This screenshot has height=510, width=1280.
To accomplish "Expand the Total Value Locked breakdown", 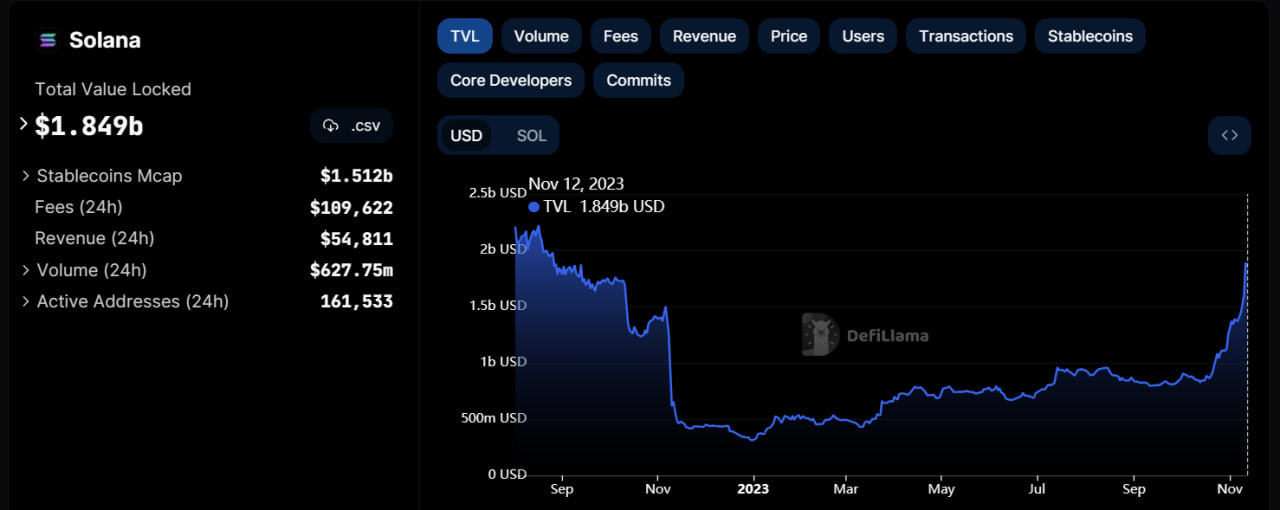I will point(24,124).
